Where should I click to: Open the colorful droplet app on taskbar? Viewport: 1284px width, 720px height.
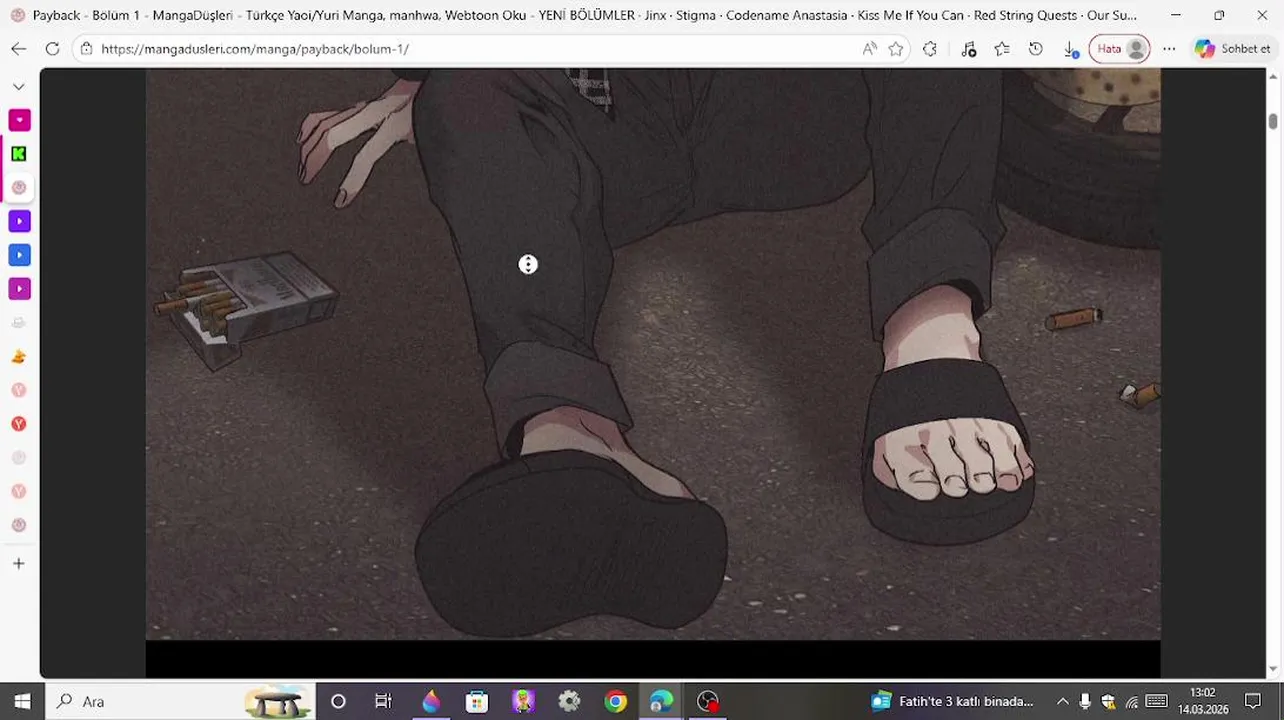coord(431,702)
